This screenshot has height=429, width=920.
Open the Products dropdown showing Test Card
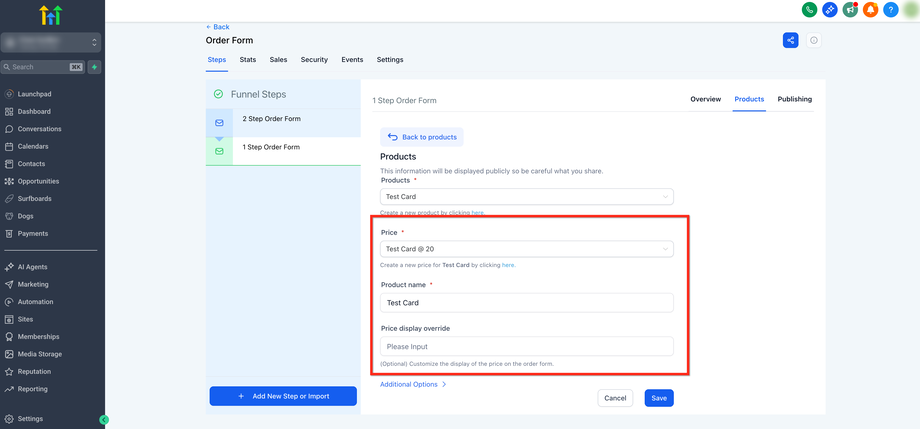527,197
